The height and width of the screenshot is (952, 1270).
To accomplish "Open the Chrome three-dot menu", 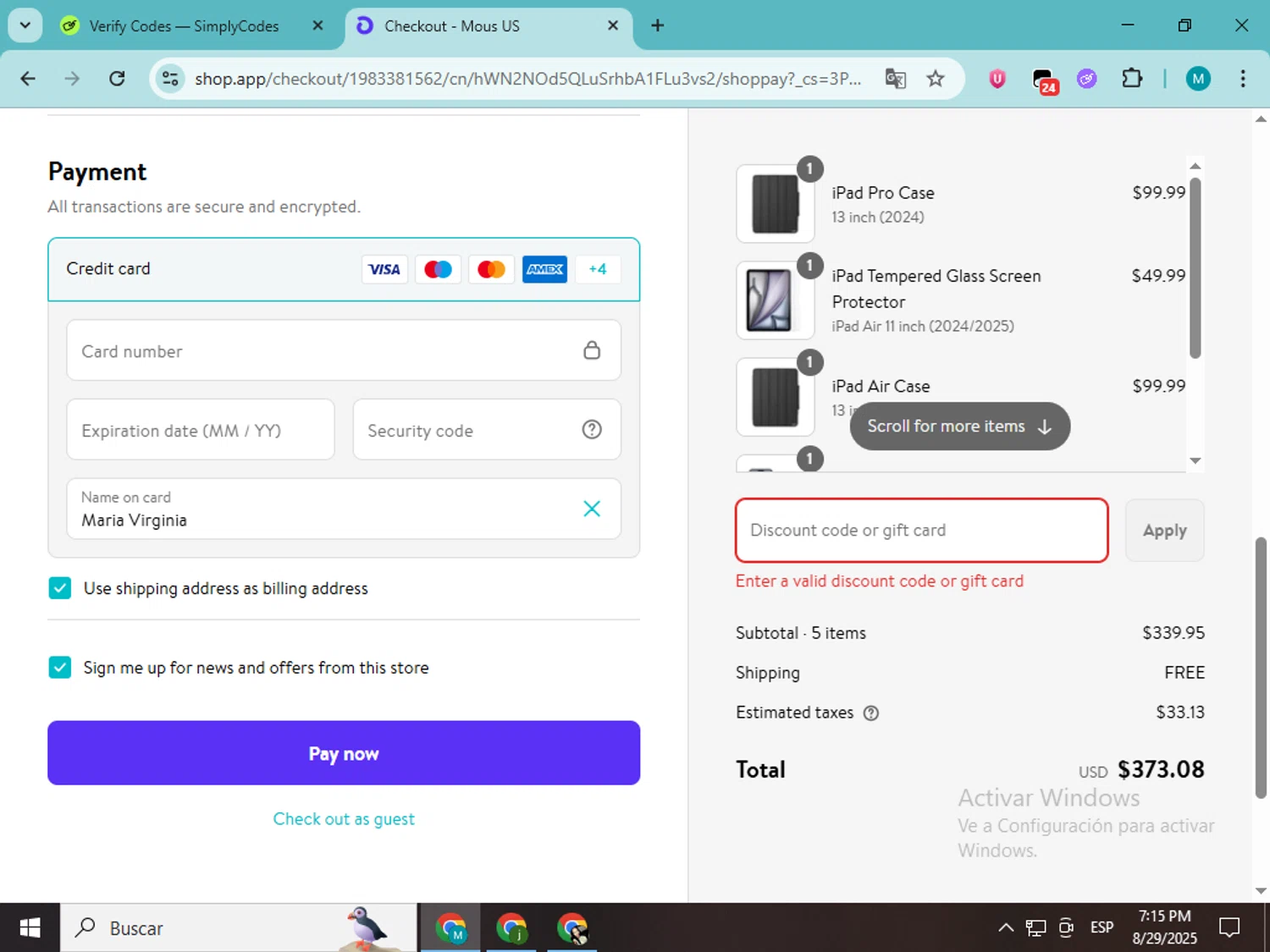I will point(1242,79).
